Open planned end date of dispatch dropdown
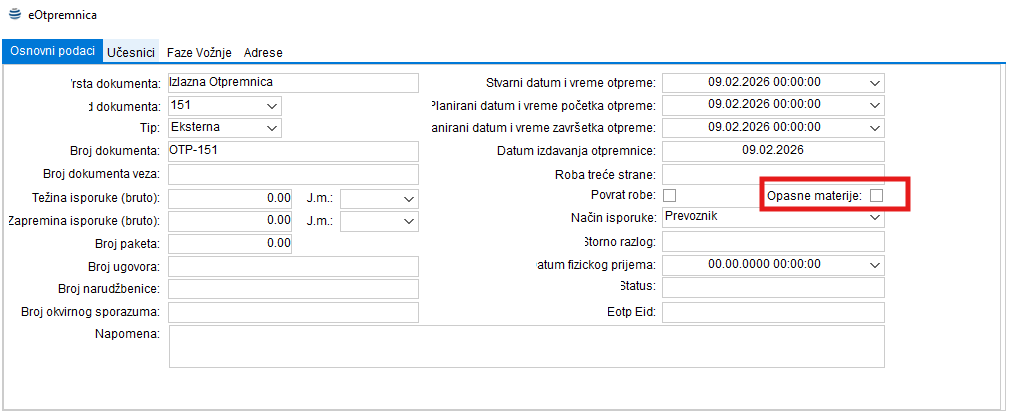The height and width of the screenshot is (417, 1013). [875, 128]
